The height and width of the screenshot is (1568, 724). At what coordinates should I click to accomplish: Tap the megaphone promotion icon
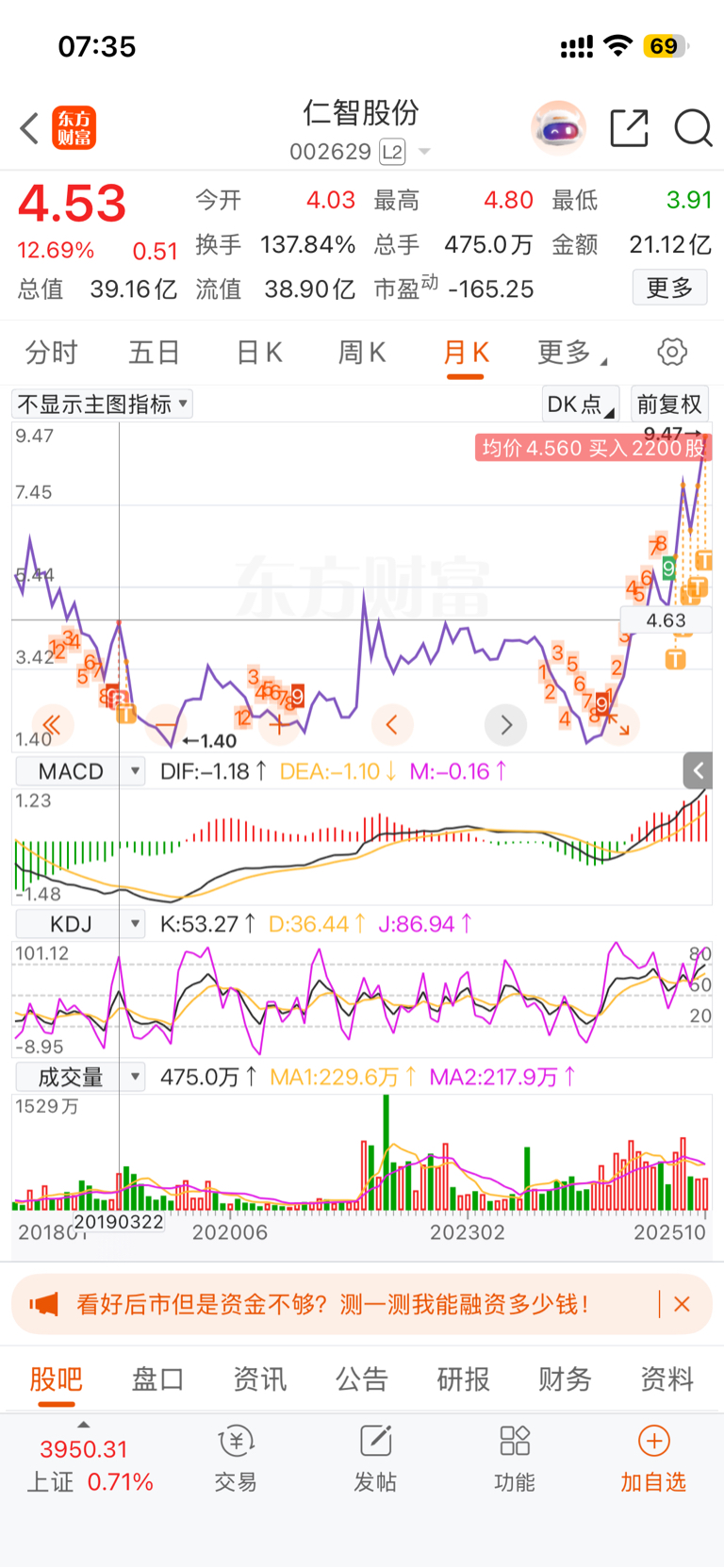click(44, 1304)
